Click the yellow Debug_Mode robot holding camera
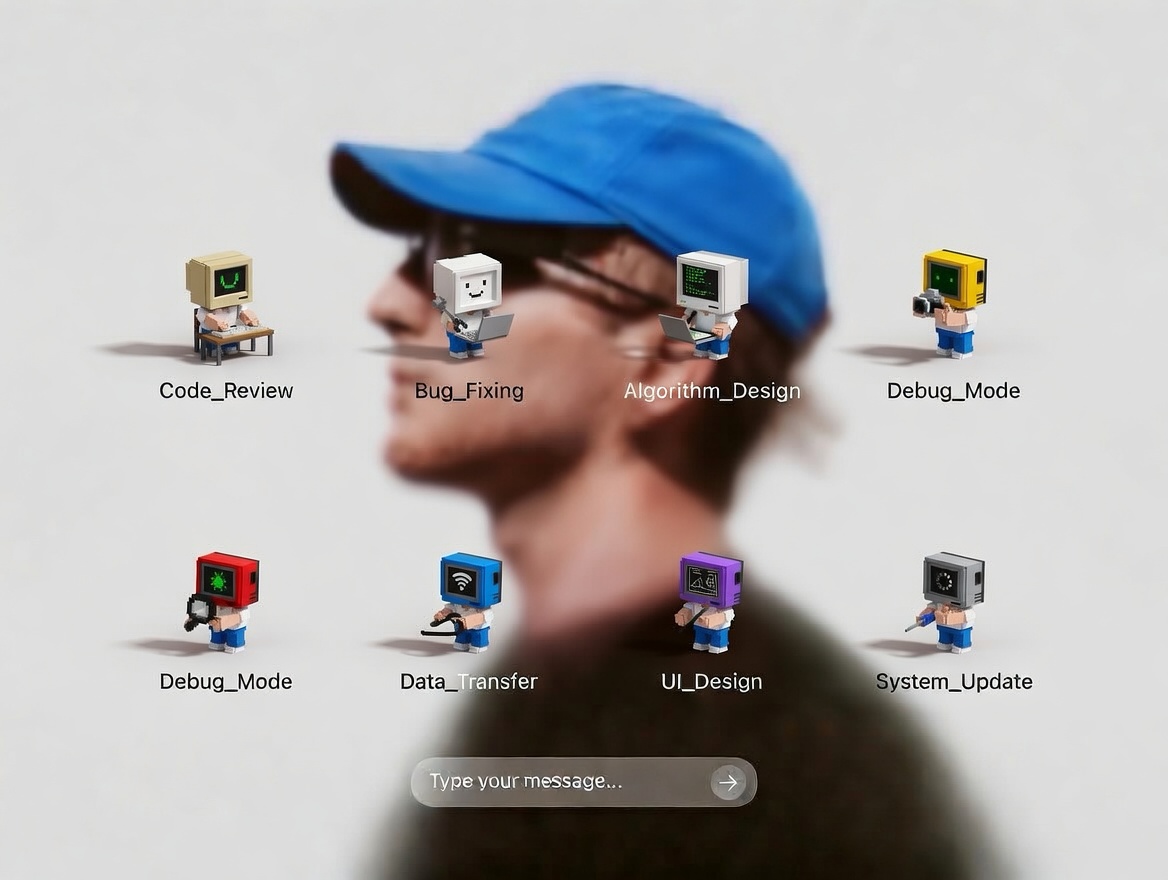Viewport: 1168px width, 880px height. pos(952,302)
